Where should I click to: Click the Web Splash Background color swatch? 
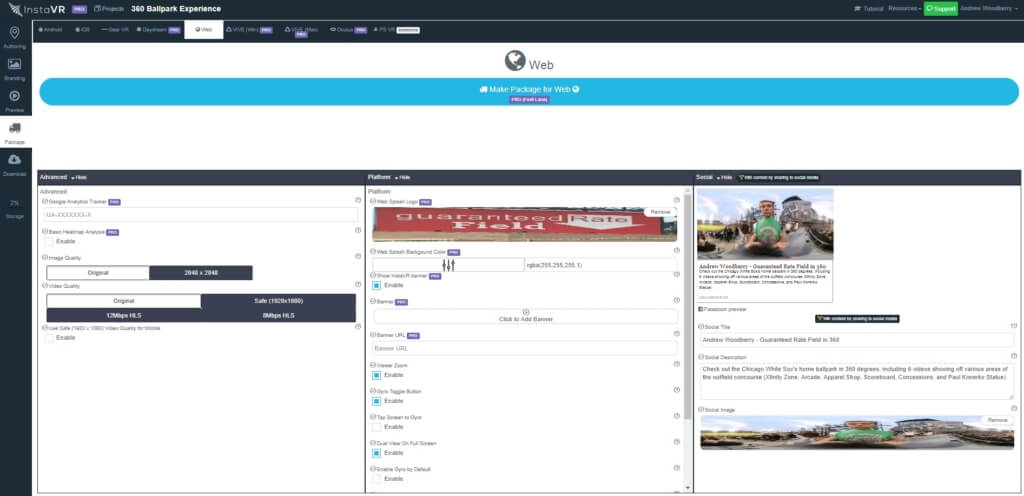pos(448,264)
